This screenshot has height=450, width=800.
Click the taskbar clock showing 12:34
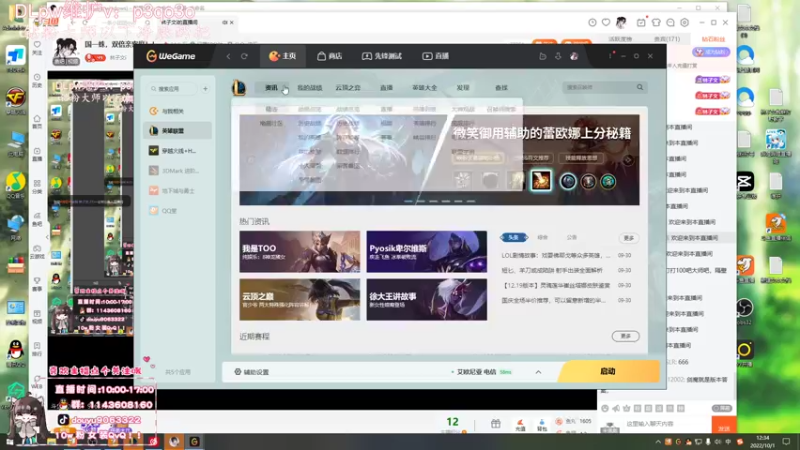pyautogui.click(x=762, y=441)
